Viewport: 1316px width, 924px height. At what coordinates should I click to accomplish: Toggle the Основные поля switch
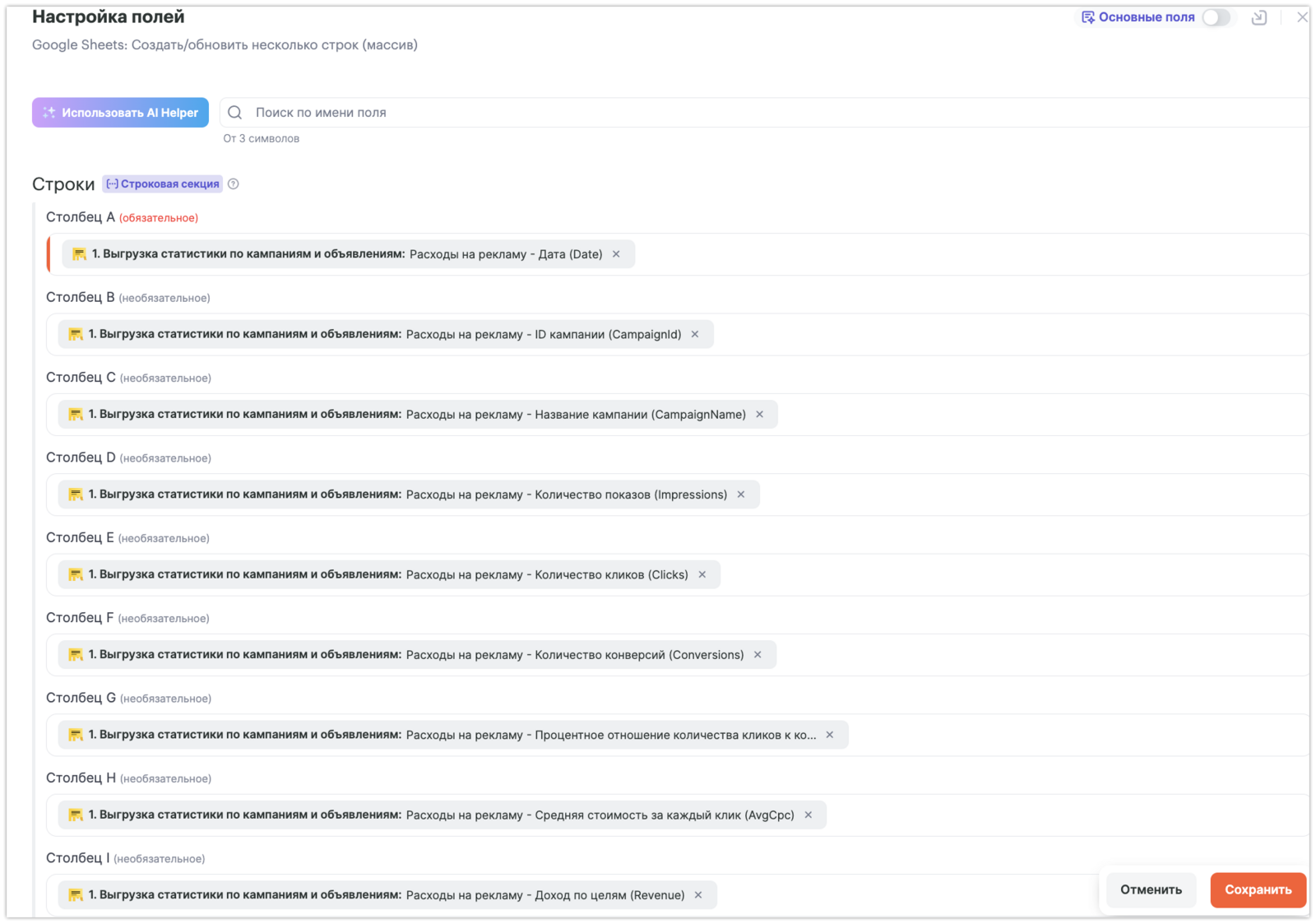click(1216, 17)
